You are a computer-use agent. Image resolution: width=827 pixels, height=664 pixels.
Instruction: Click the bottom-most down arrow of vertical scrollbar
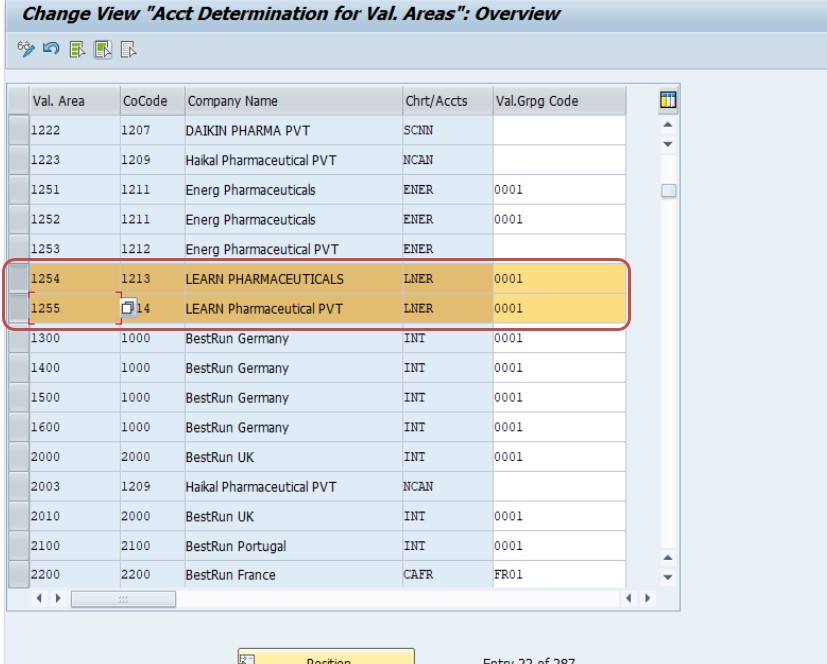[668, 577]
